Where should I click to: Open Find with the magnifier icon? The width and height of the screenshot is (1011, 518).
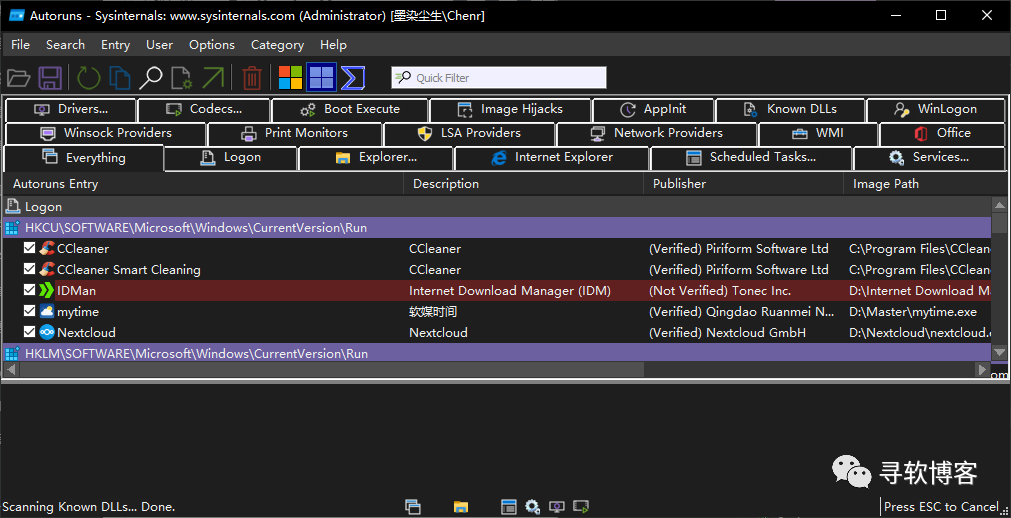151,77
